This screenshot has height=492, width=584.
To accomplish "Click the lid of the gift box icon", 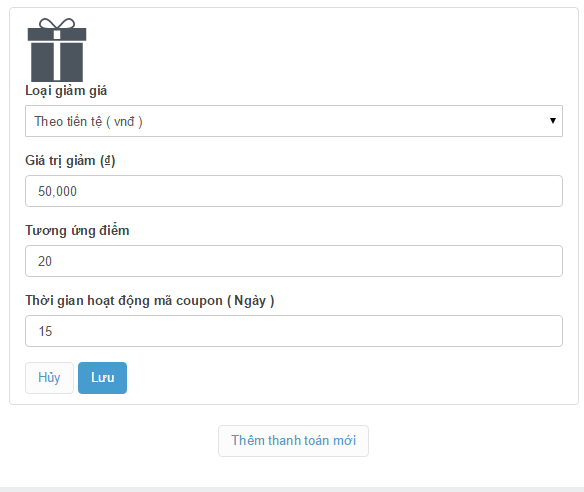I will (57, 34).
